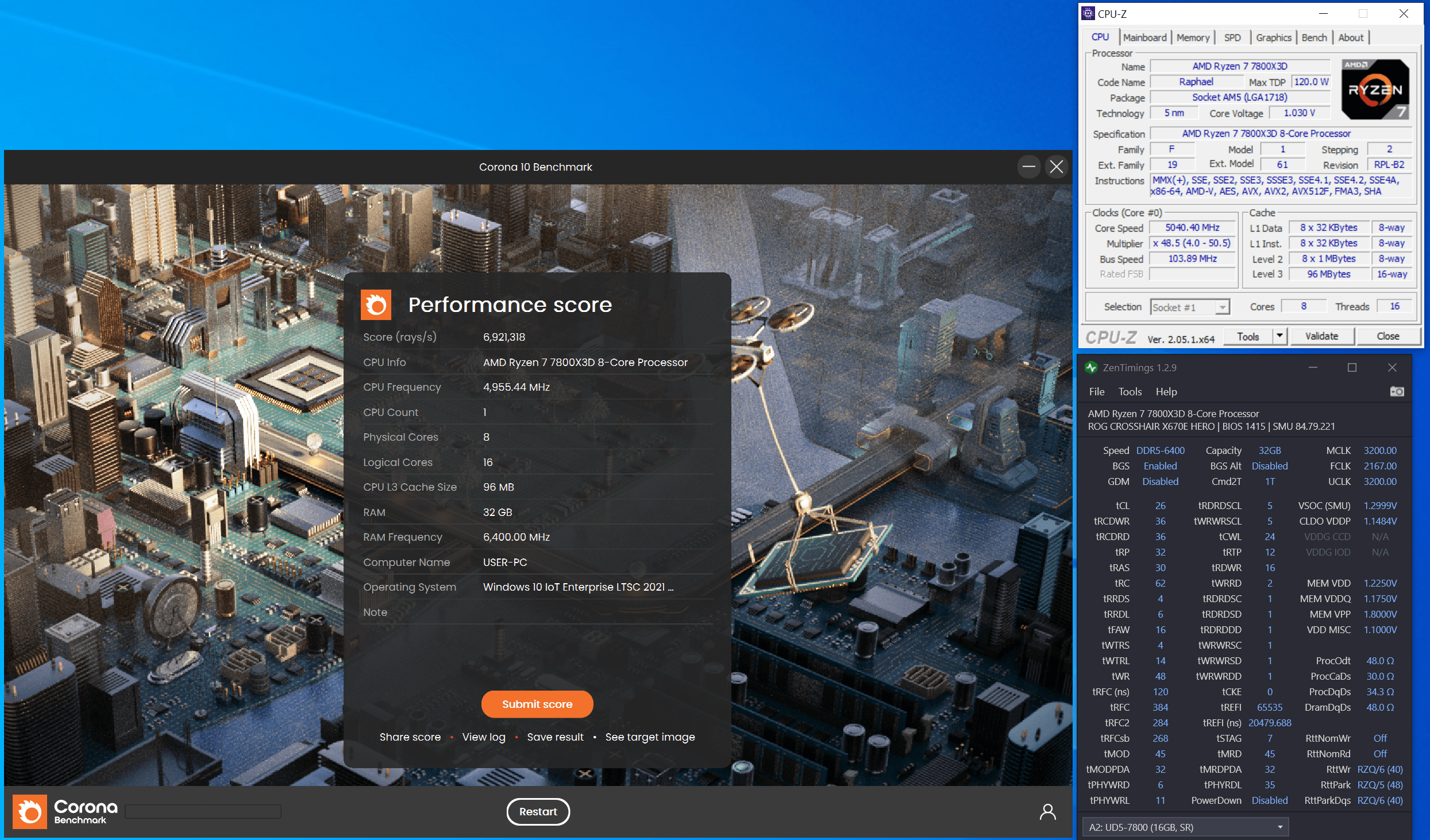
Task: Click the Note field in Performance score
Action: click(x=537, y=612)
